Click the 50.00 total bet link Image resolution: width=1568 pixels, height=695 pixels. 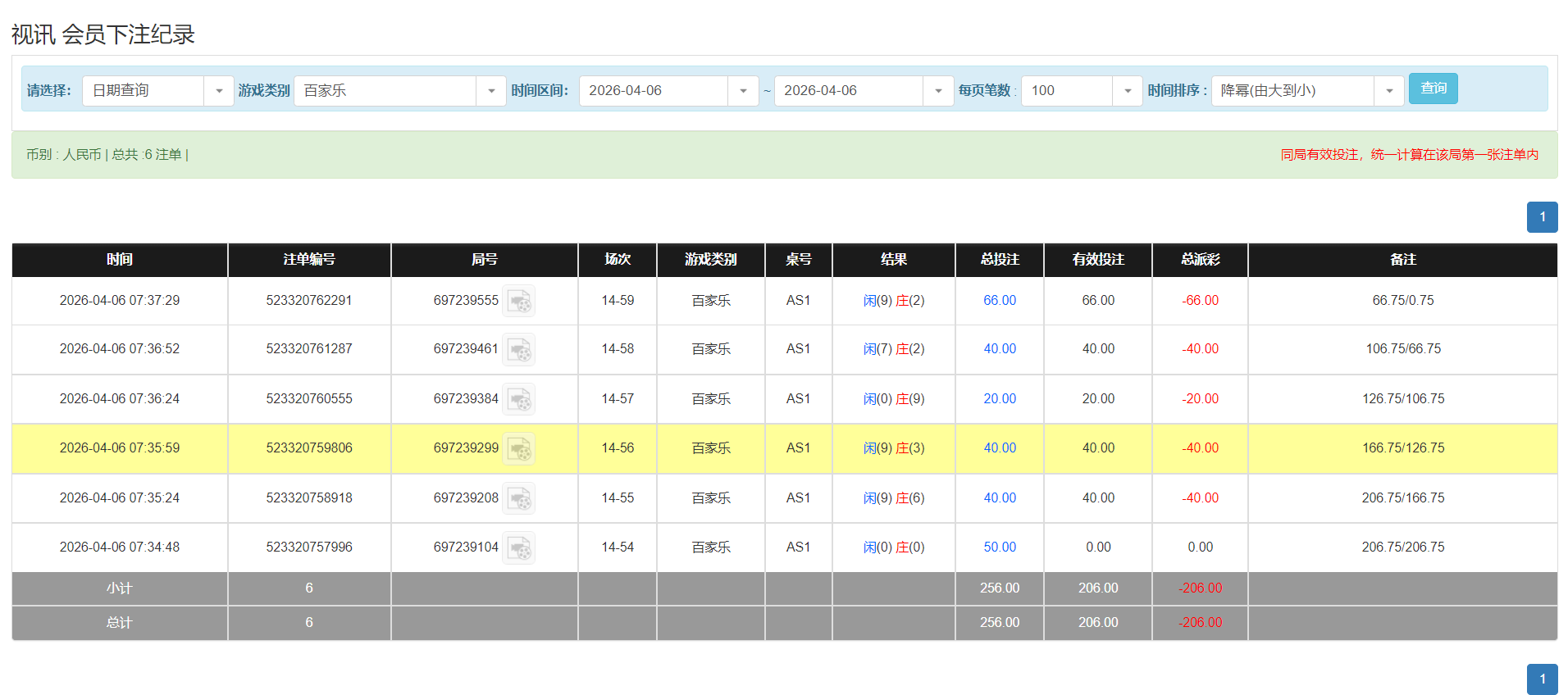click(x=999, y=547)
